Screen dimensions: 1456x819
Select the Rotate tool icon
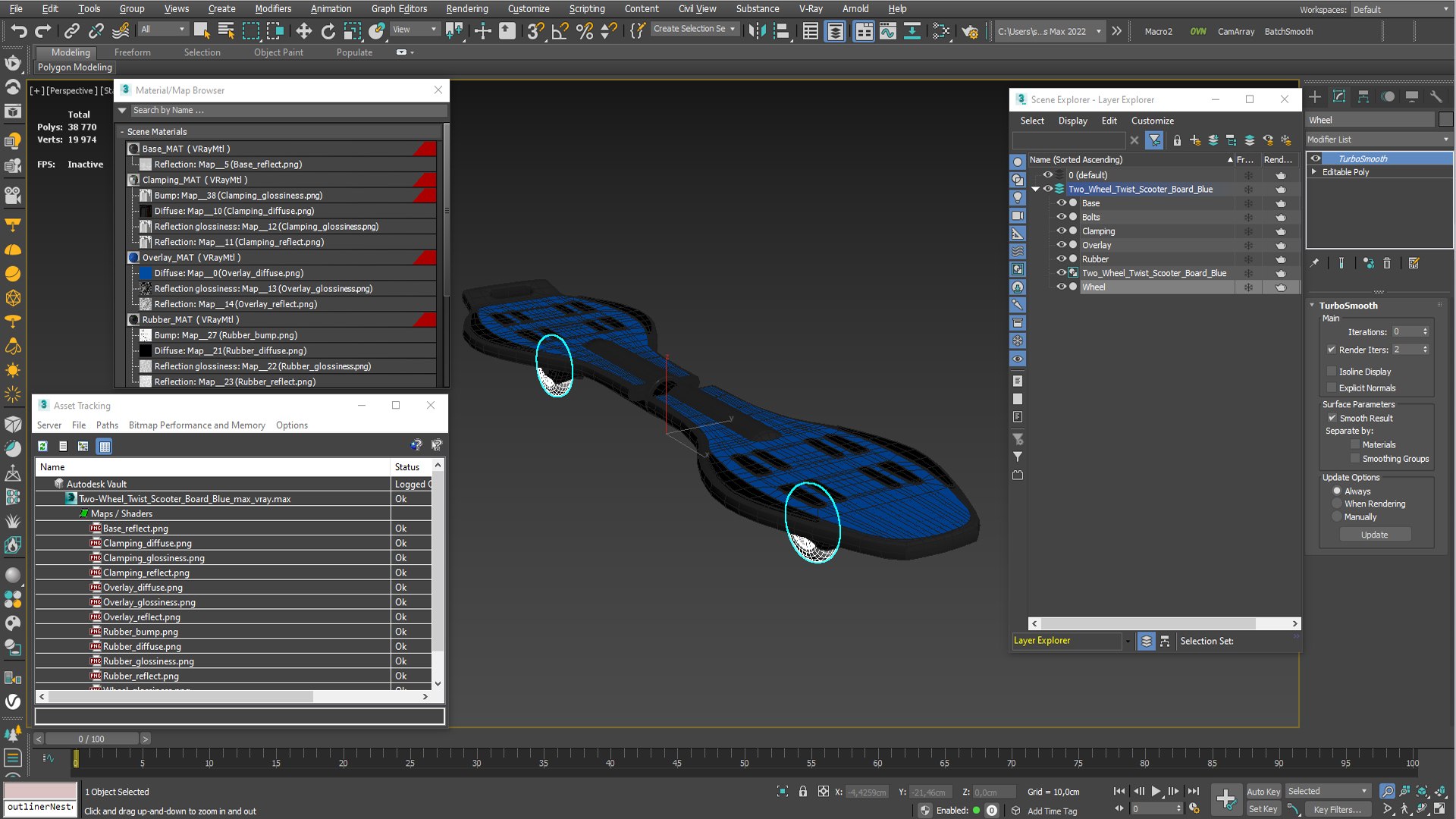328,31
